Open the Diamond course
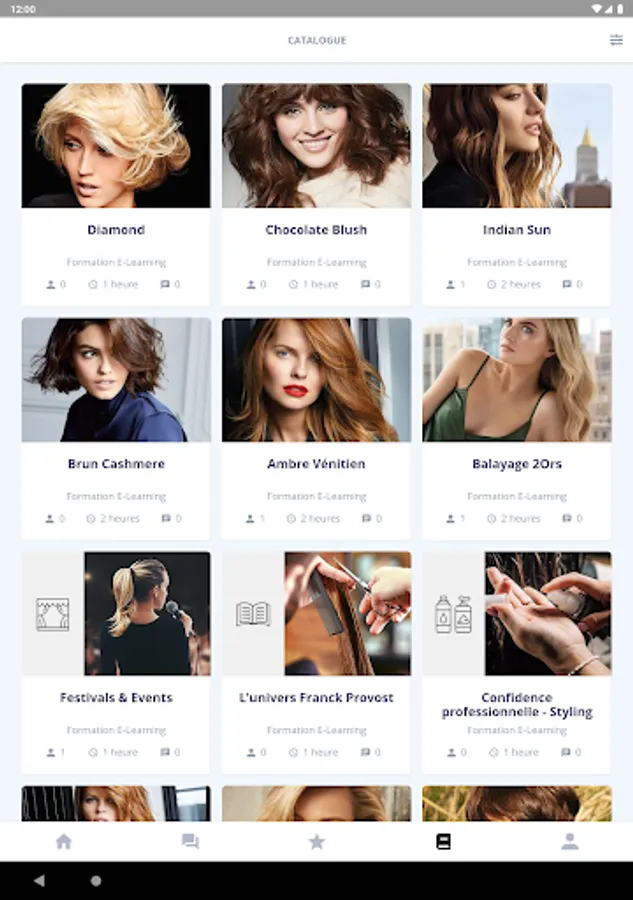This screenshot has width=633, height=900. 116,194
